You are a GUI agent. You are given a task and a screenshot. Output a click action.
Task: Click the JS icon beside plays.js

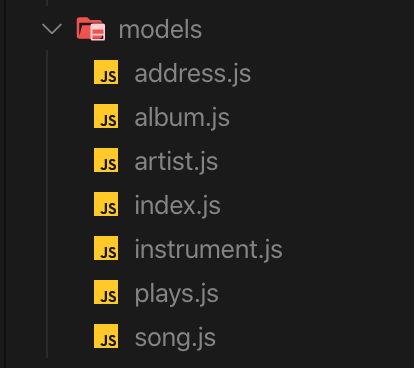point(106,292)
